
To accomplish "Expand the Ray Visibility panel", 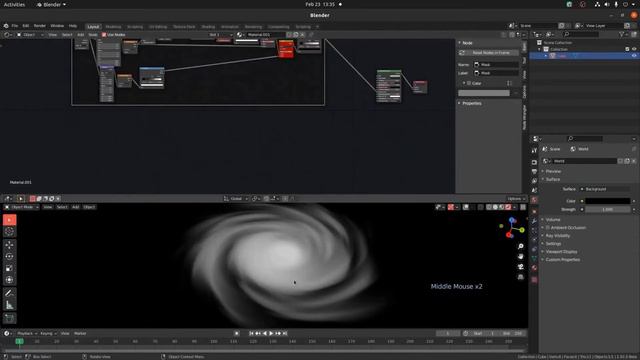I will pyautogui.click(x=558, y=236).
